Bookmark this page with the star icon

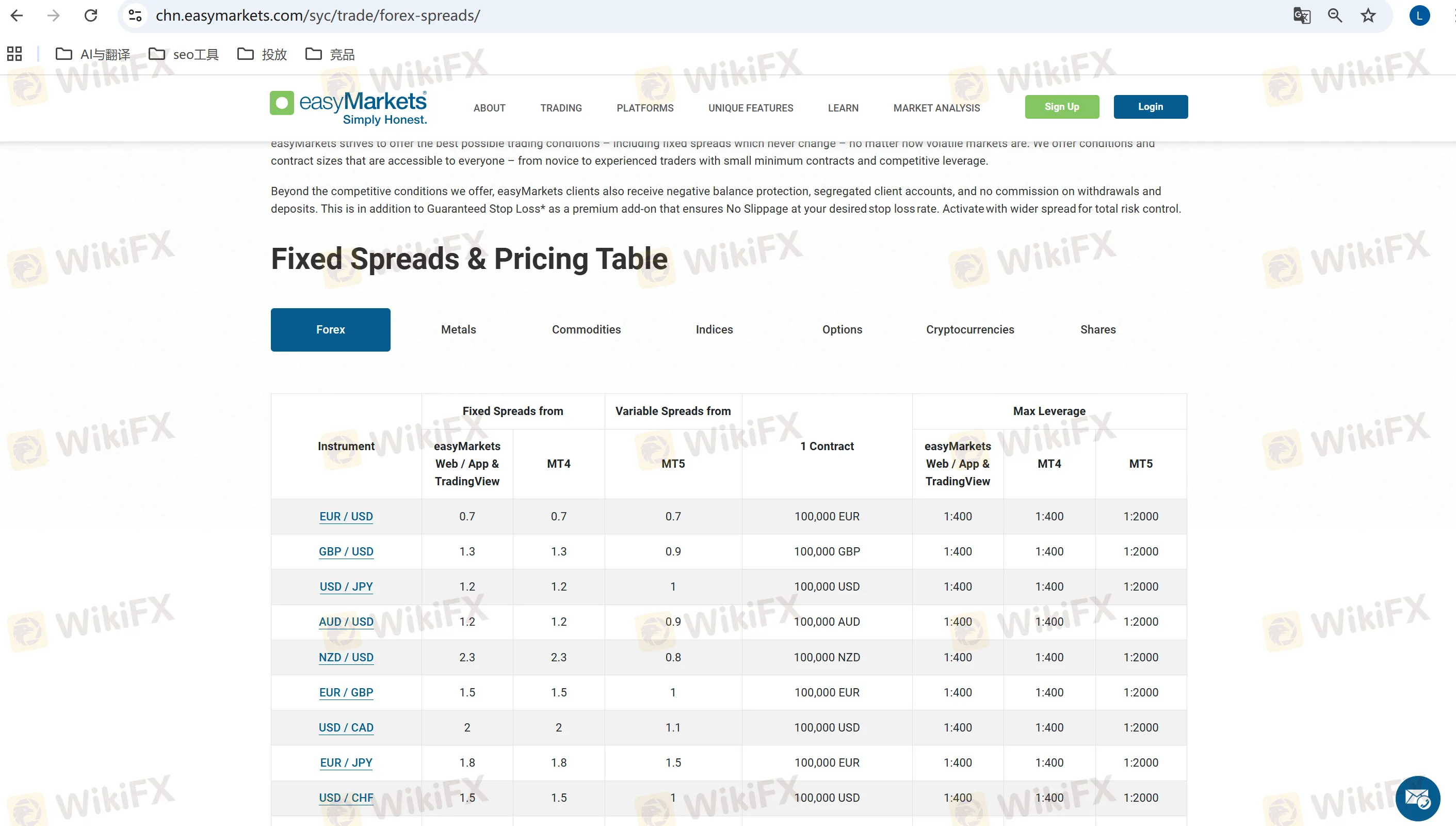click(1368, 15)
